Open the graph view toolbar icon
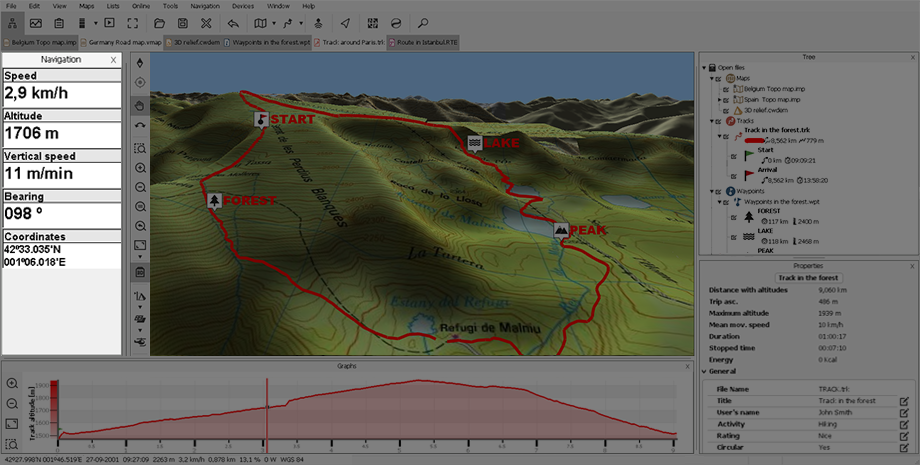 (x=36, y=22)
